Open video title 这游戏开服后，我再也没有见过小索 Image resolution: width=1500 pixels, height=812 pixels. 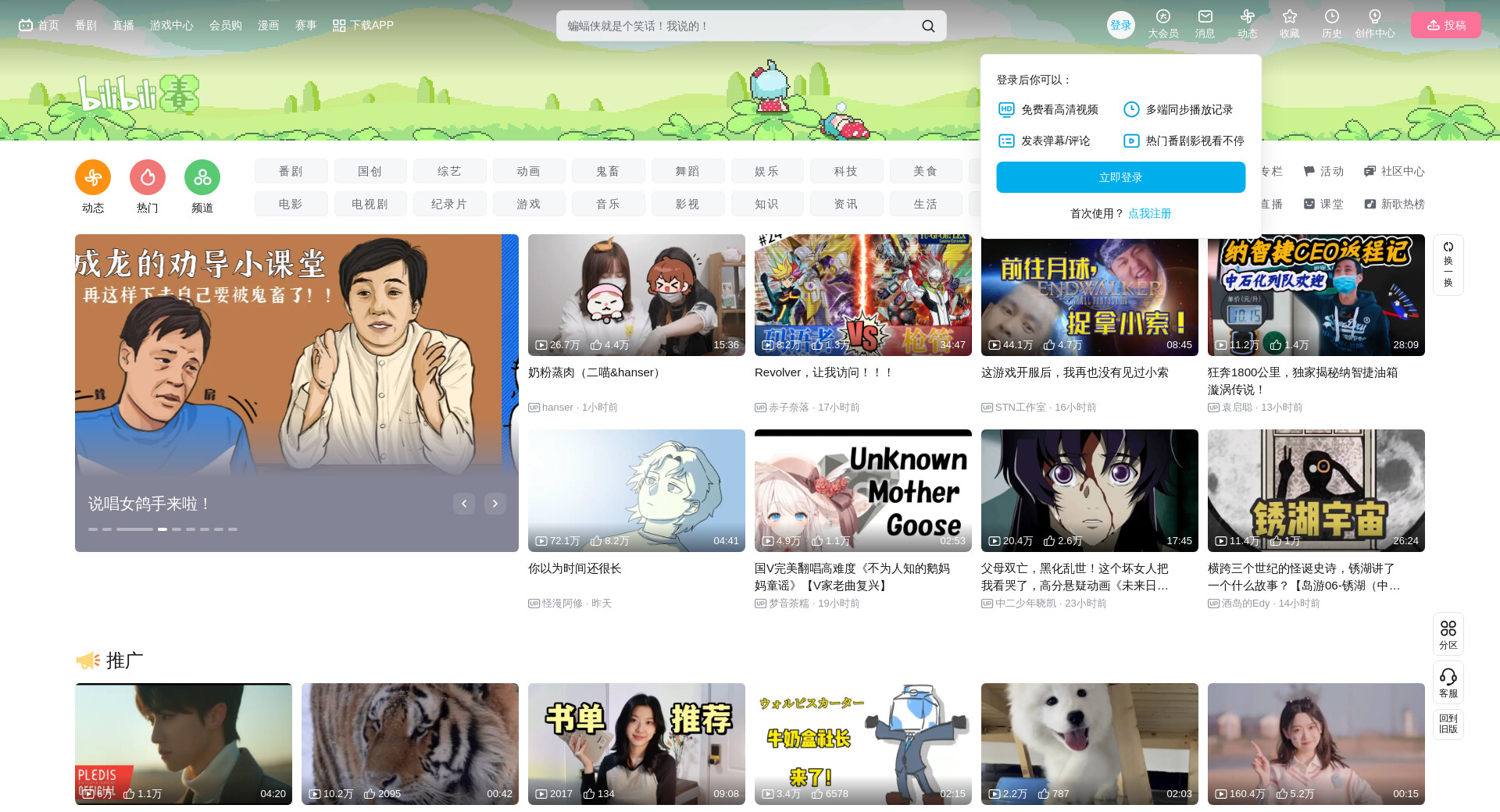click(x=1075, y=372)
